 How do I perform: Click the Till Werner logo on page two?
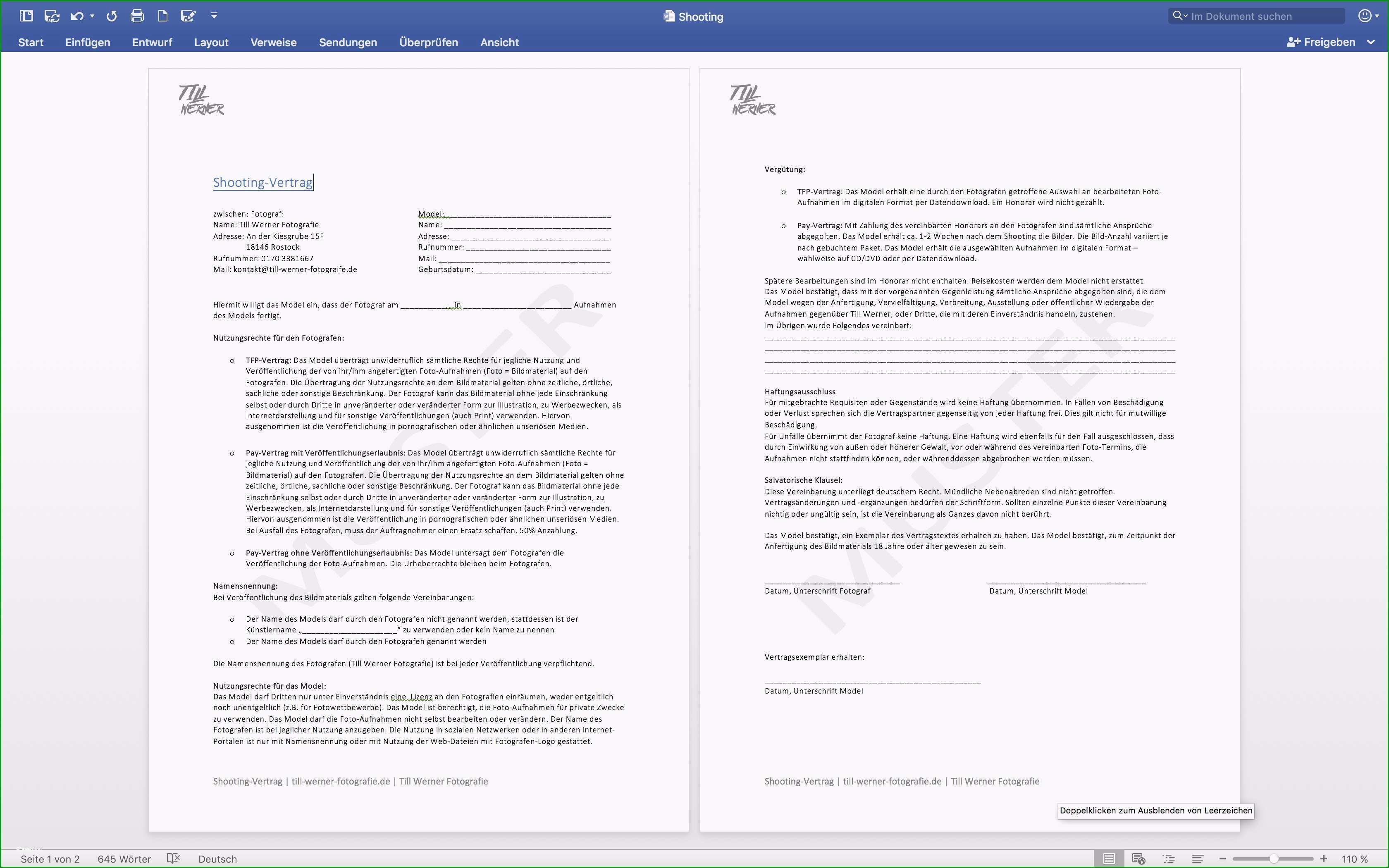pyautogui.click(x=753, y=100)
